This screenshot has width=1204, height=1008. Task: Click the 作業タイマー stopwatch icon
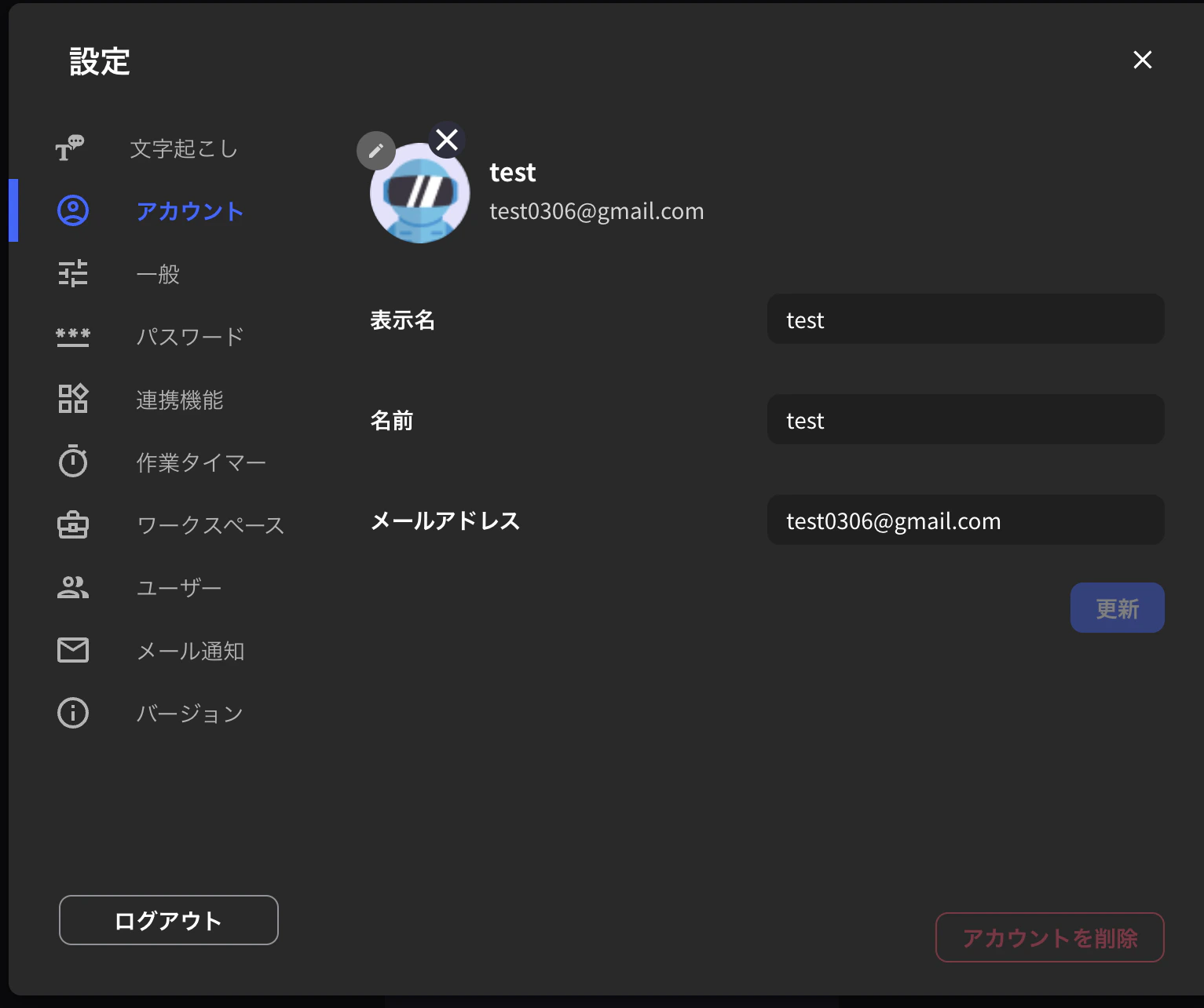[72, 462]
